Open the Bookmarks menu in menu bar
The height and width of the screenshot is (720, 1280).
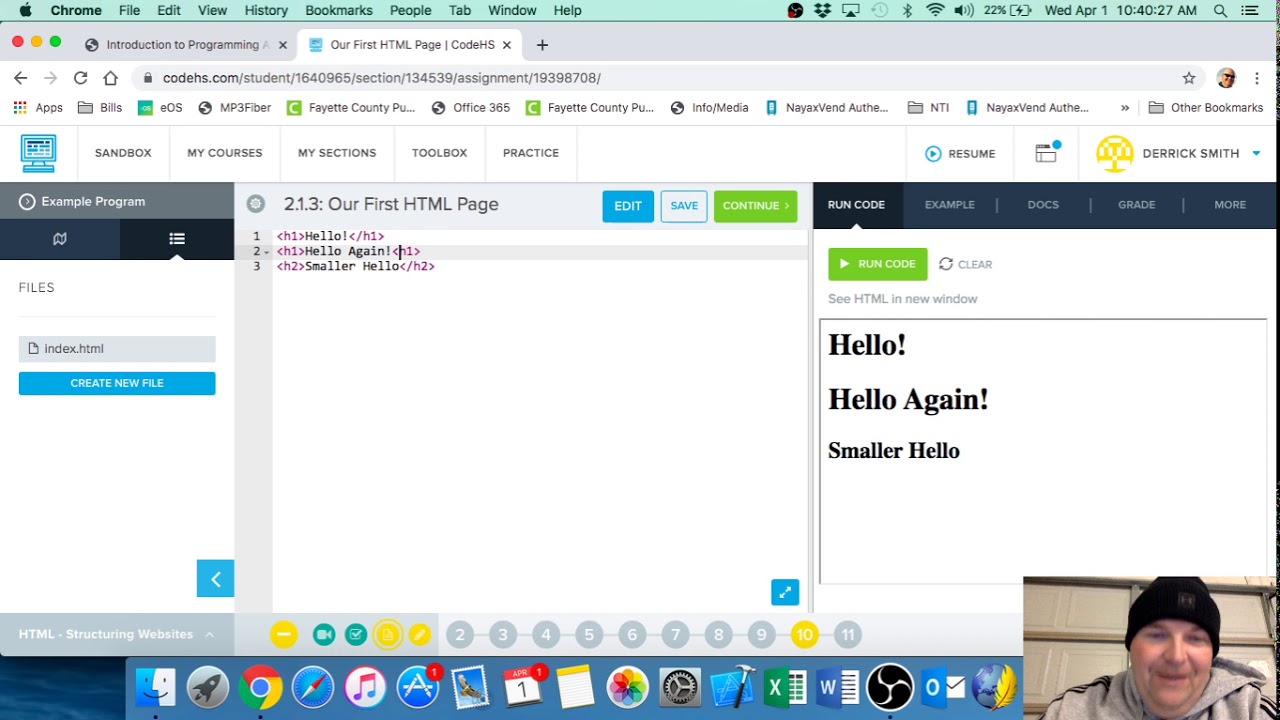click(x=339, y=10)
